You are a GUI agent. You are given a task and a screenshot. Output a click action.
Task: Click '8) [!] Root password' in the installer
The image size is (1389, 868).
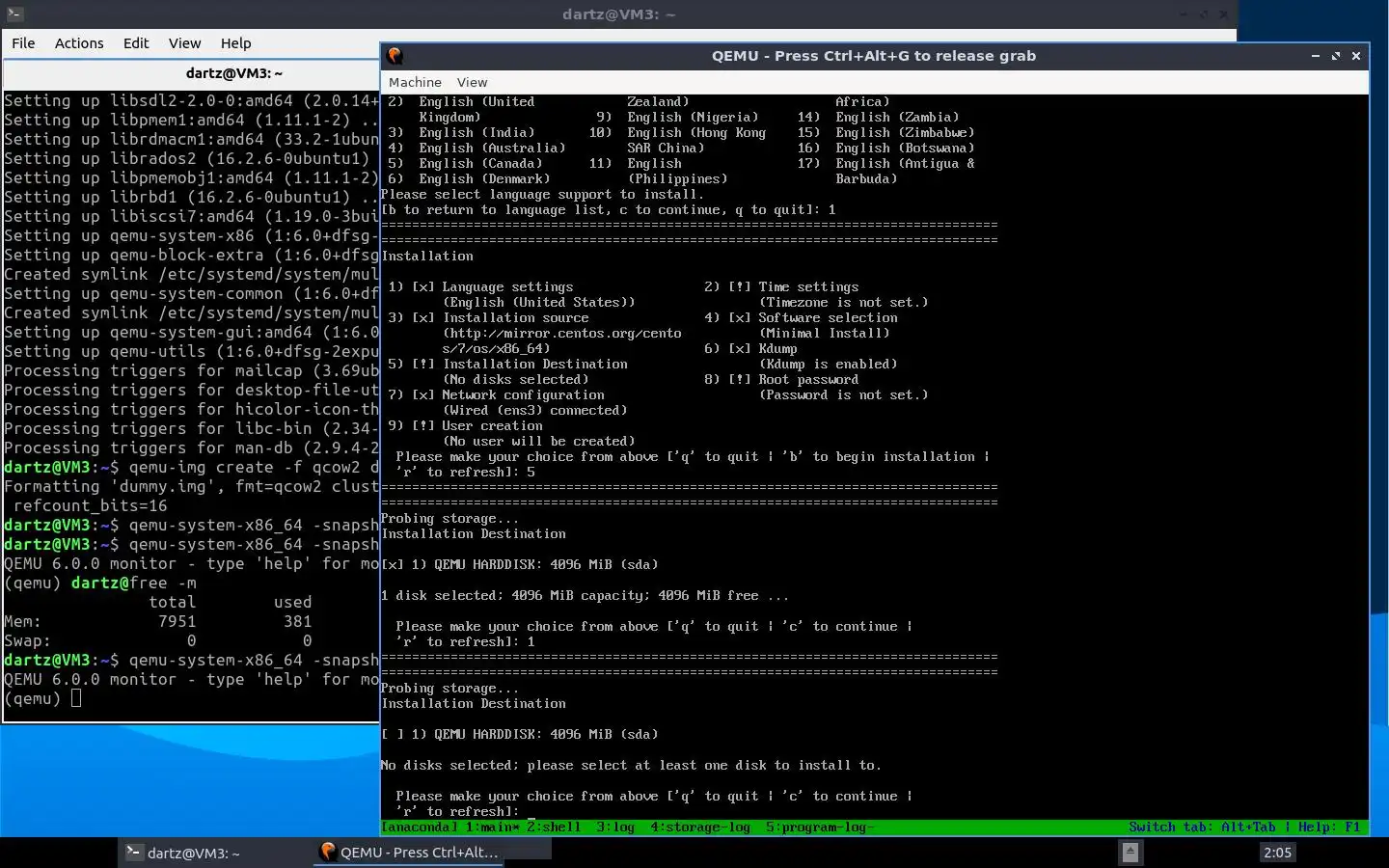point(781,379)
